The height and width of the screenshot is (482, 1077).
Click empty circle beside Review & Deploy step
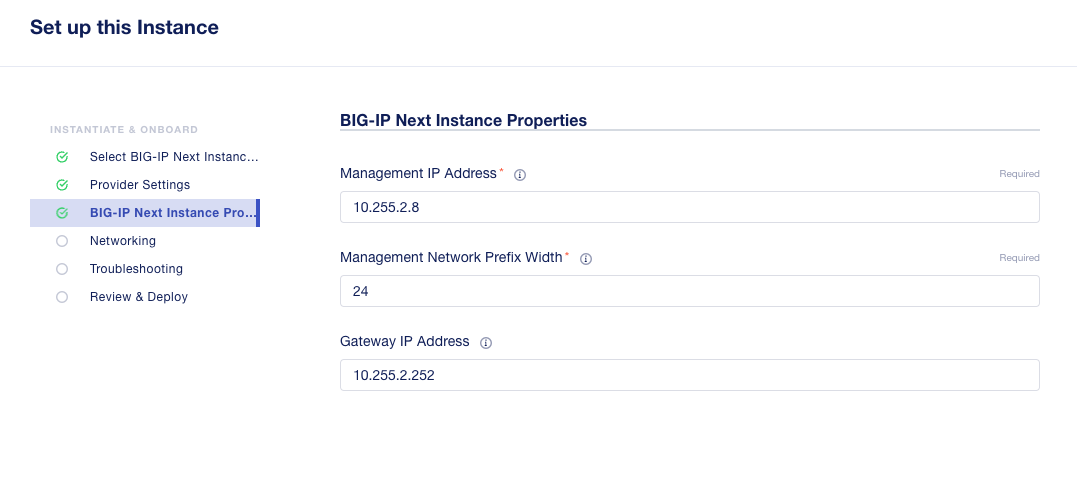click(62, 297)
